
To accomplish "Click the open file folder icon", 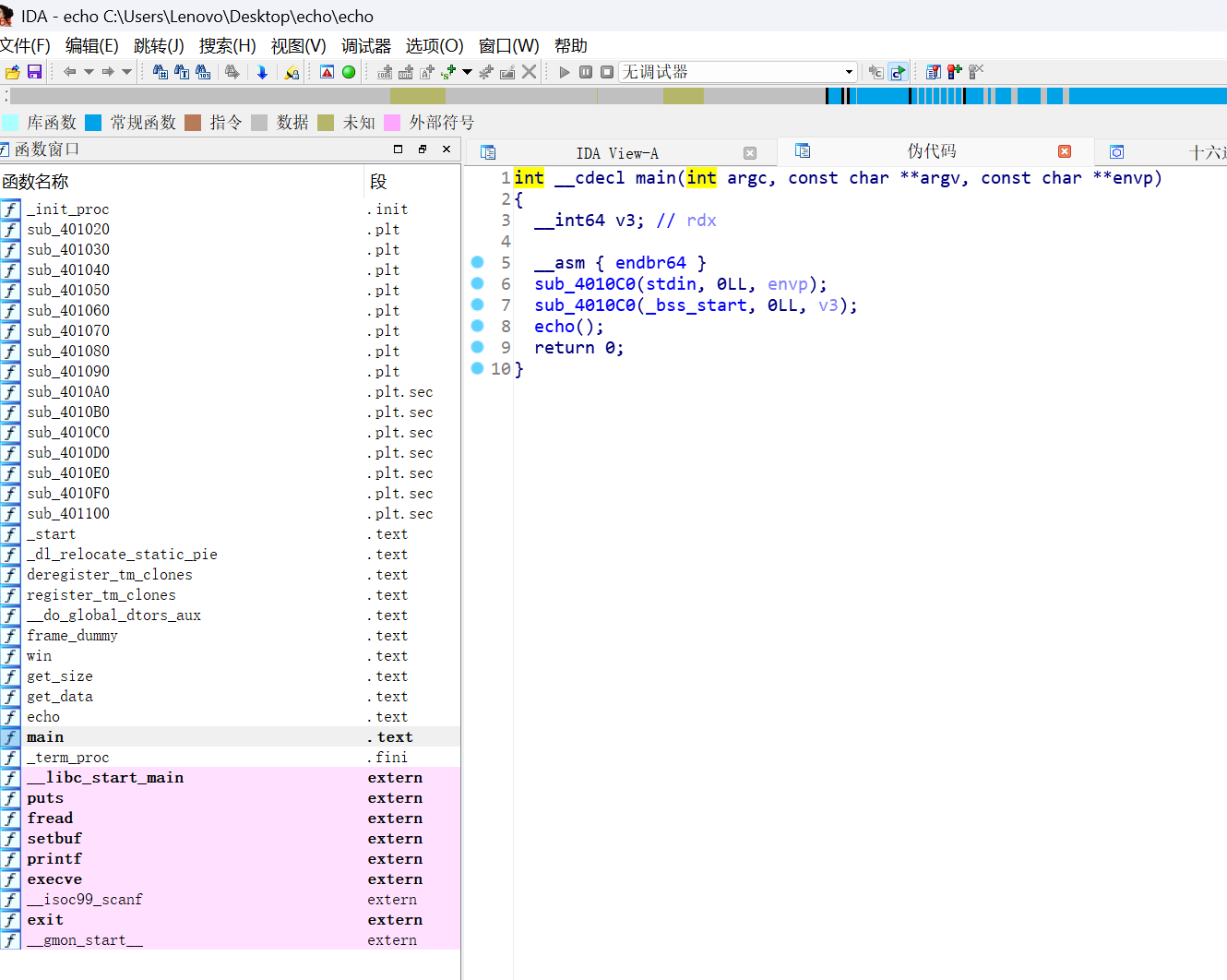I will [x=12, y=72].
